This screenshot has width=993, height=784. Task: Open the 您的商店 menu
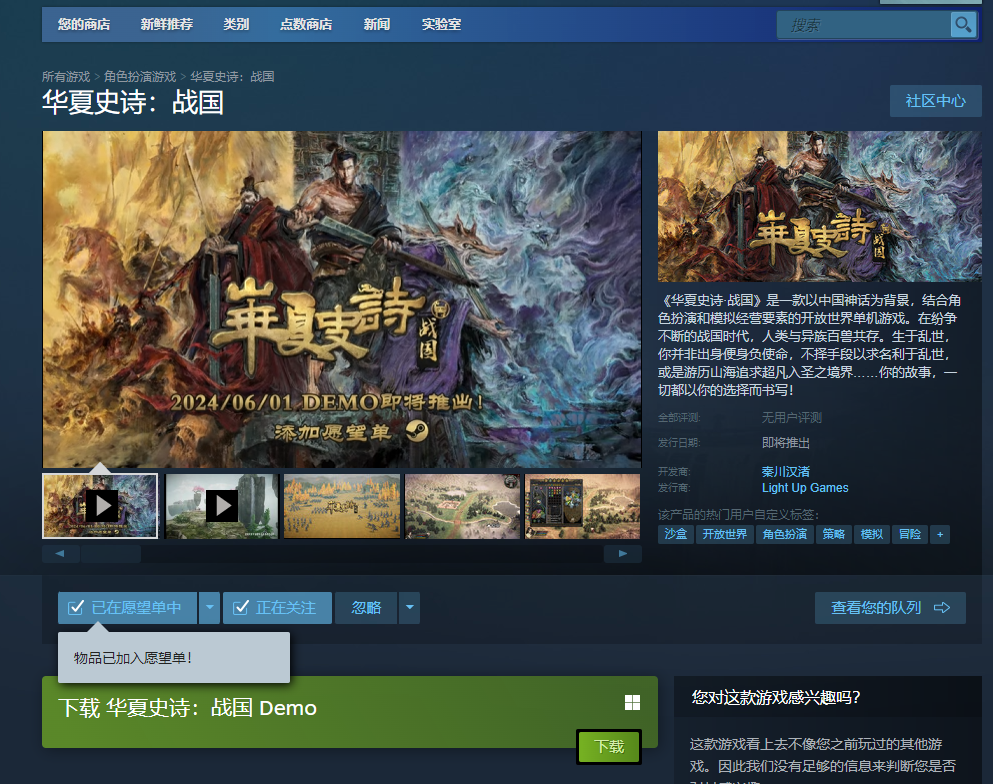84,25
